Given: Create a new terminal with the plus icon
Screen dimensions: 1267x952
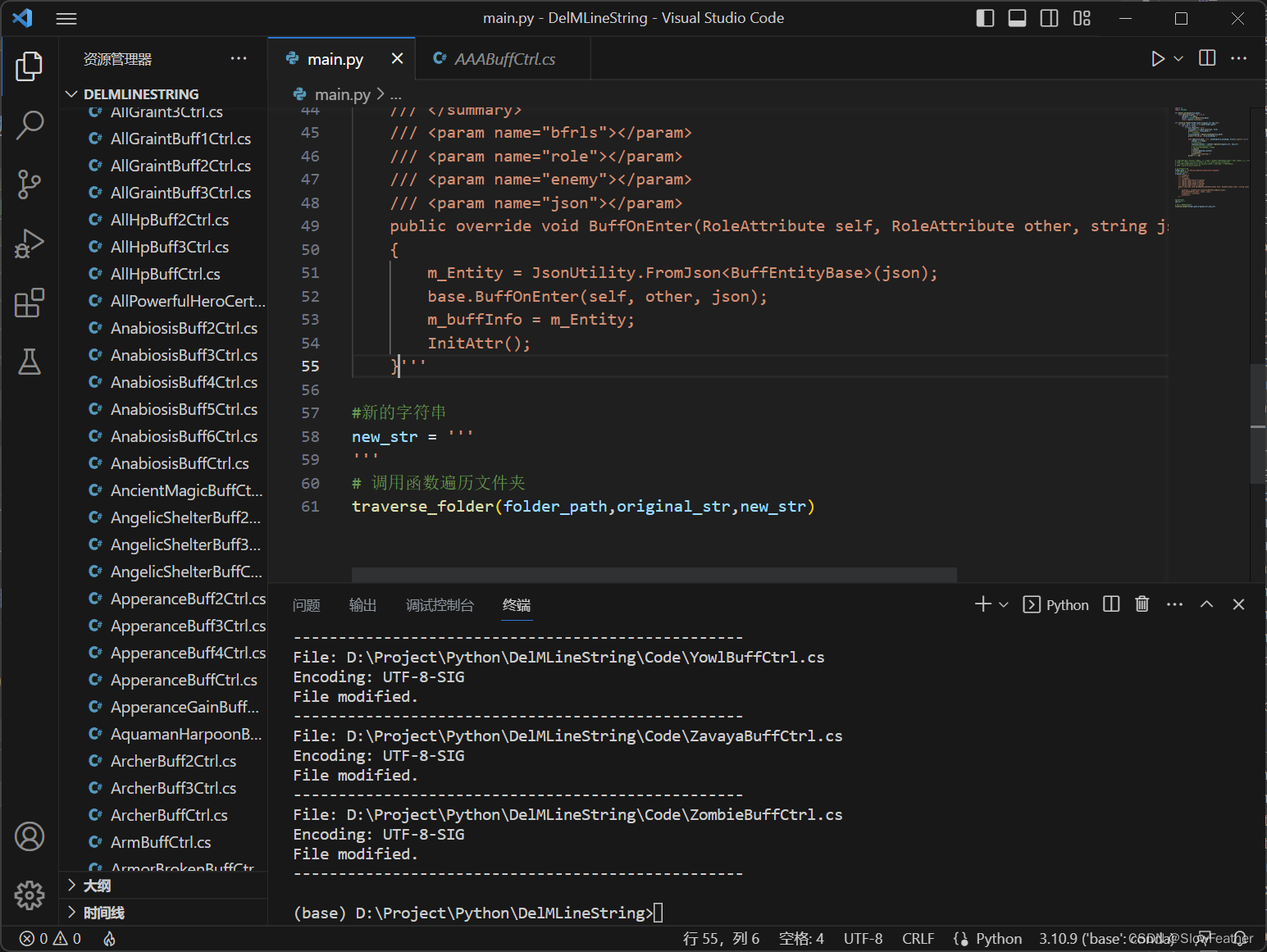Looking at the screenshot, I should 982,604.
